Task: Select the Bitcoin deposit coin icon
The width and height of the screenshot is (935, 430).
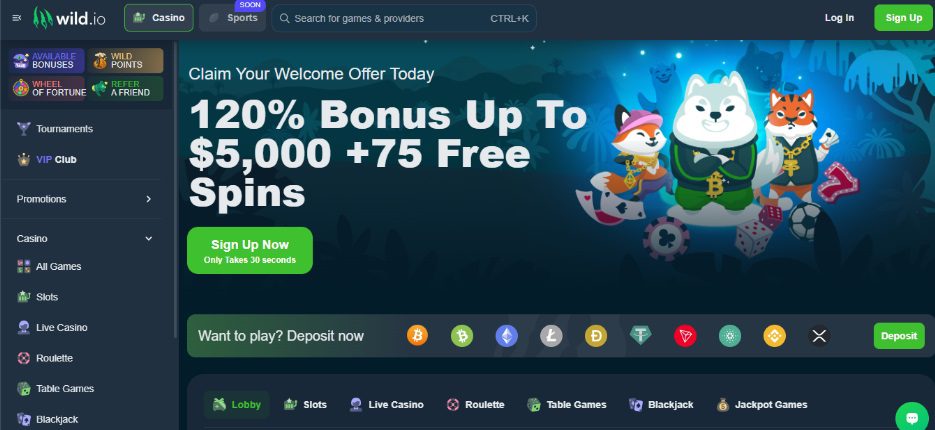Action: pos(417,336)
